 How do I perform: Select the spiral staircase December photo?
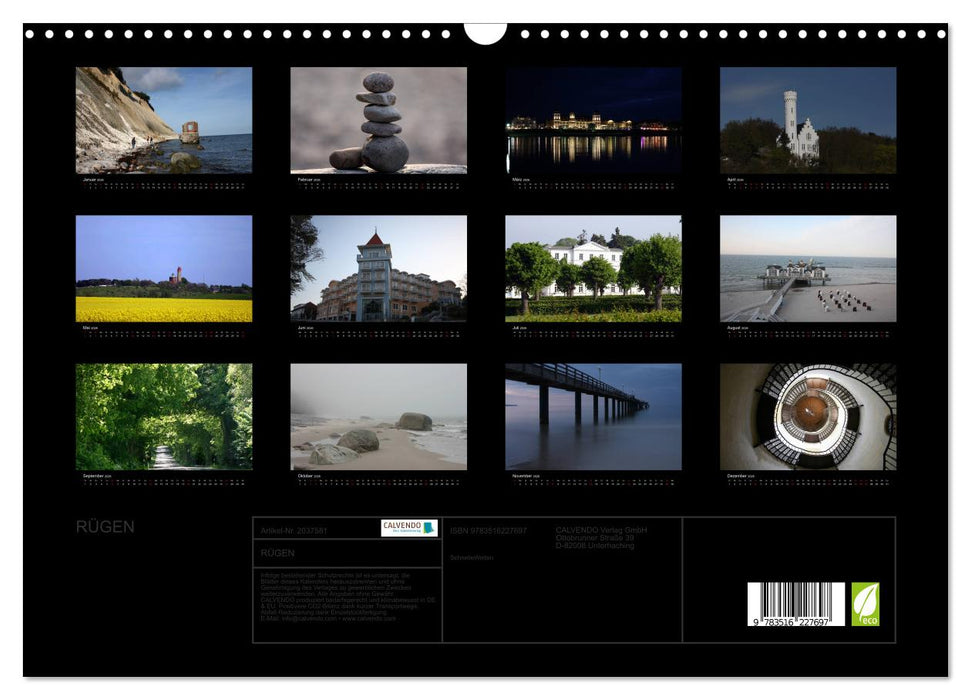pyautogui.click(x=808, y=416)
